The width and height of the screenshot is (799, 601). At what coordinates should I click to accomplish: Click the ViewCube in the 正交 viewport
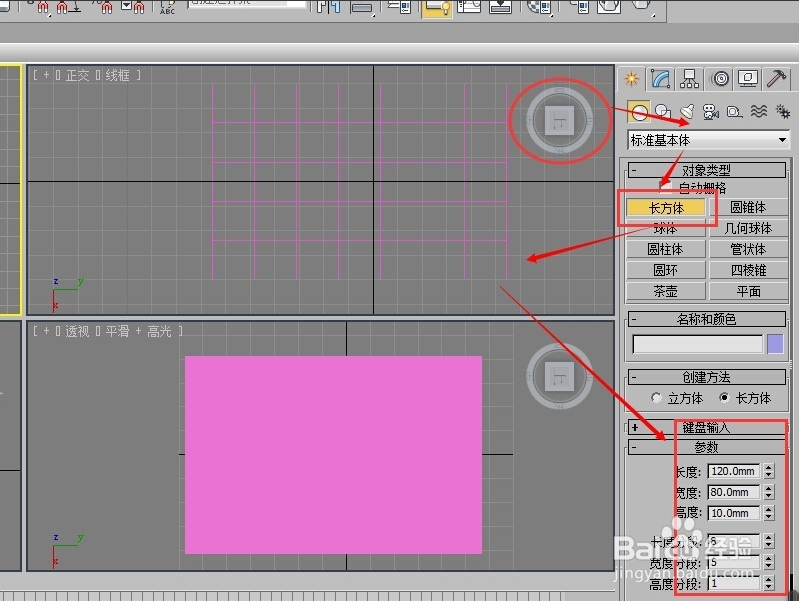[560, 121]
